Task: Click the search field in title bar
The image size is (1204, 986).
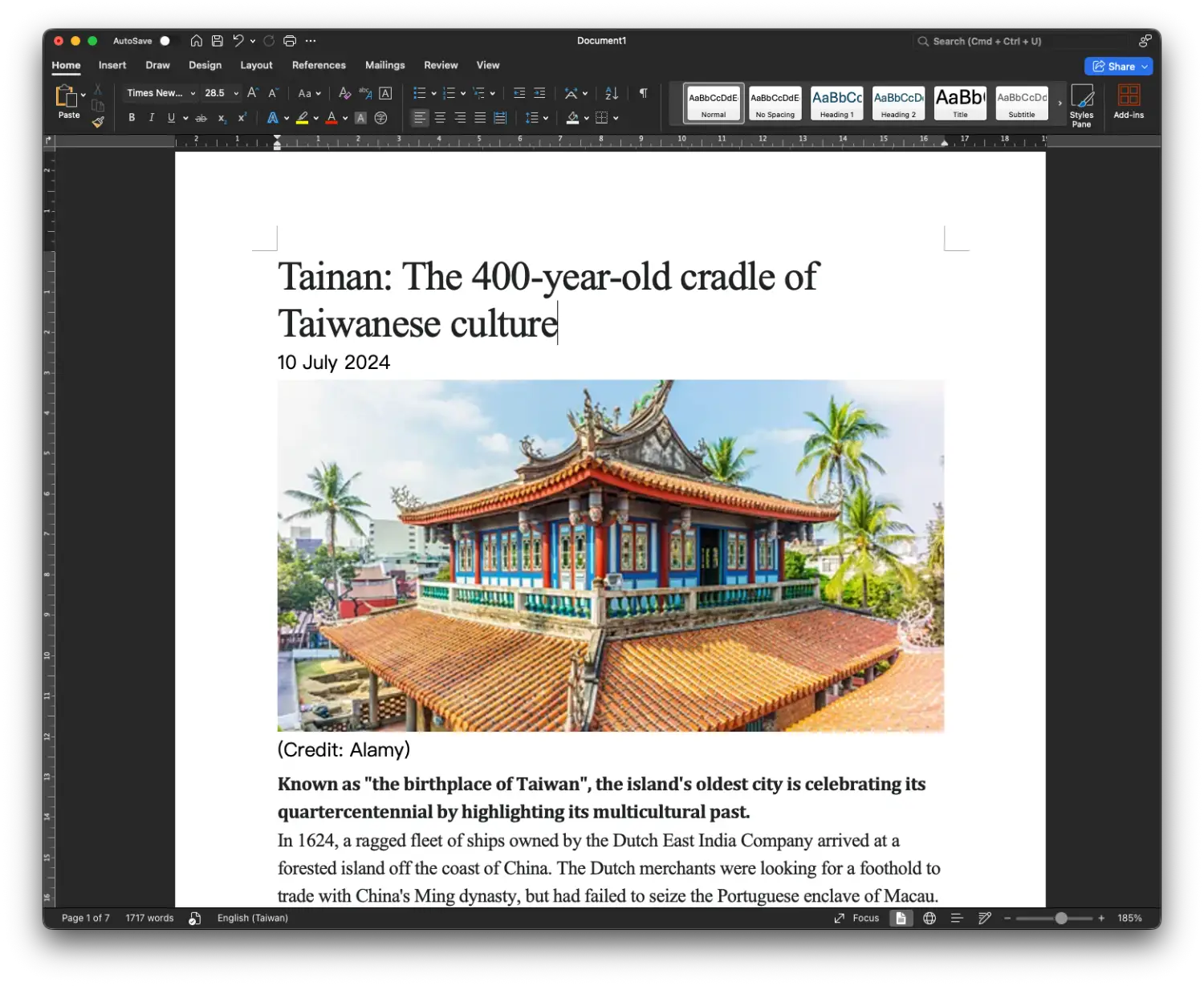Action: coord(1021,41)
